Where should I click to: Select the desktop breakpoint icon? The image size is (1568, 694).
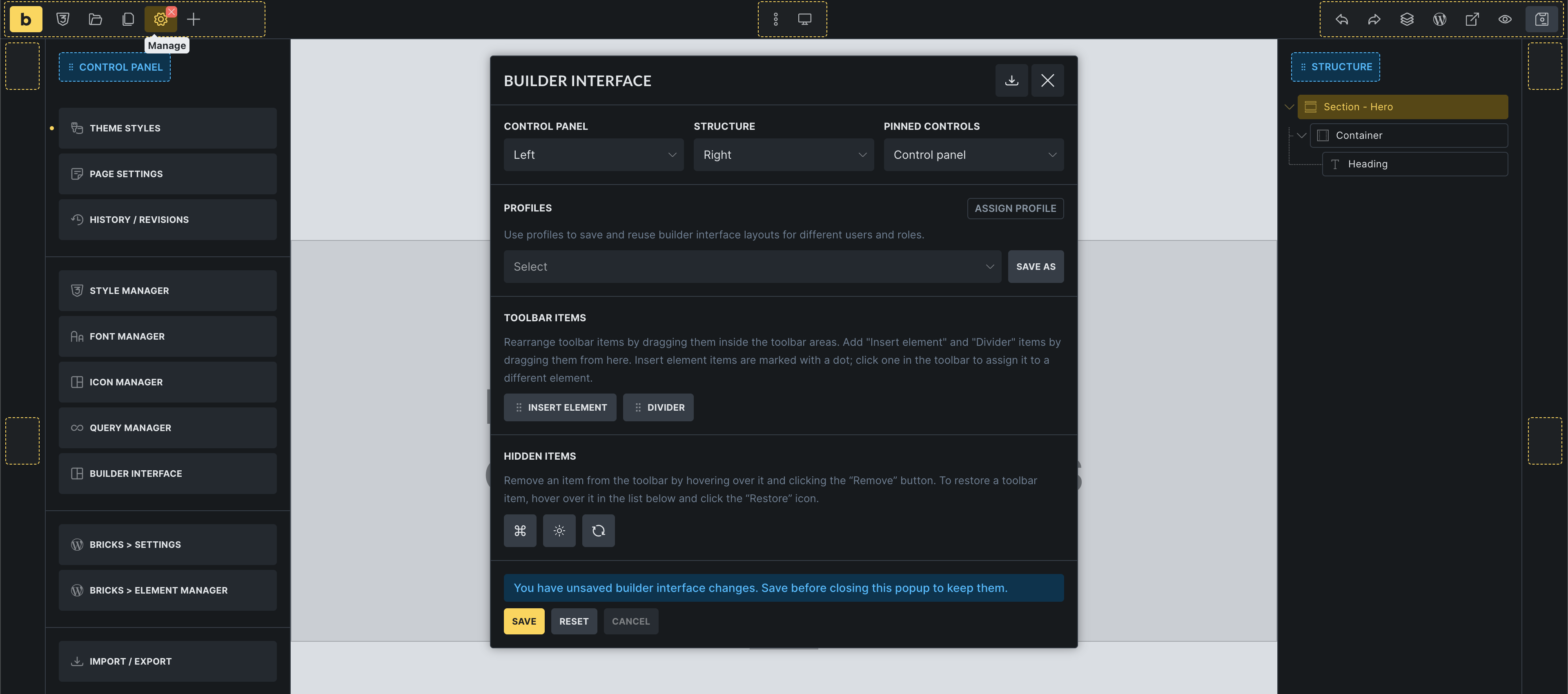(x=805, y=20)
